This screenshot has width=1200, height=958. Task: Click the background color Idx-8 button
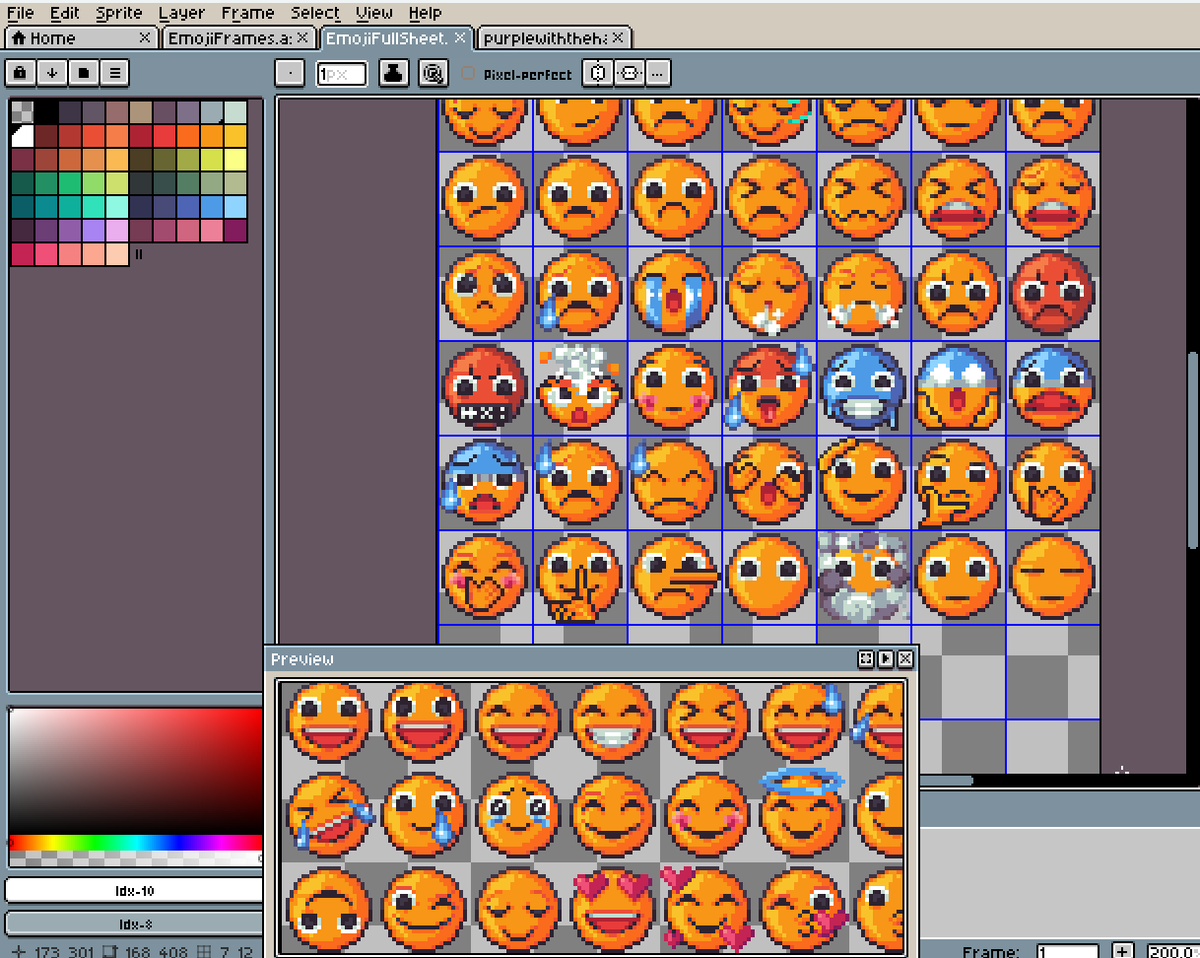click(134, 924)
